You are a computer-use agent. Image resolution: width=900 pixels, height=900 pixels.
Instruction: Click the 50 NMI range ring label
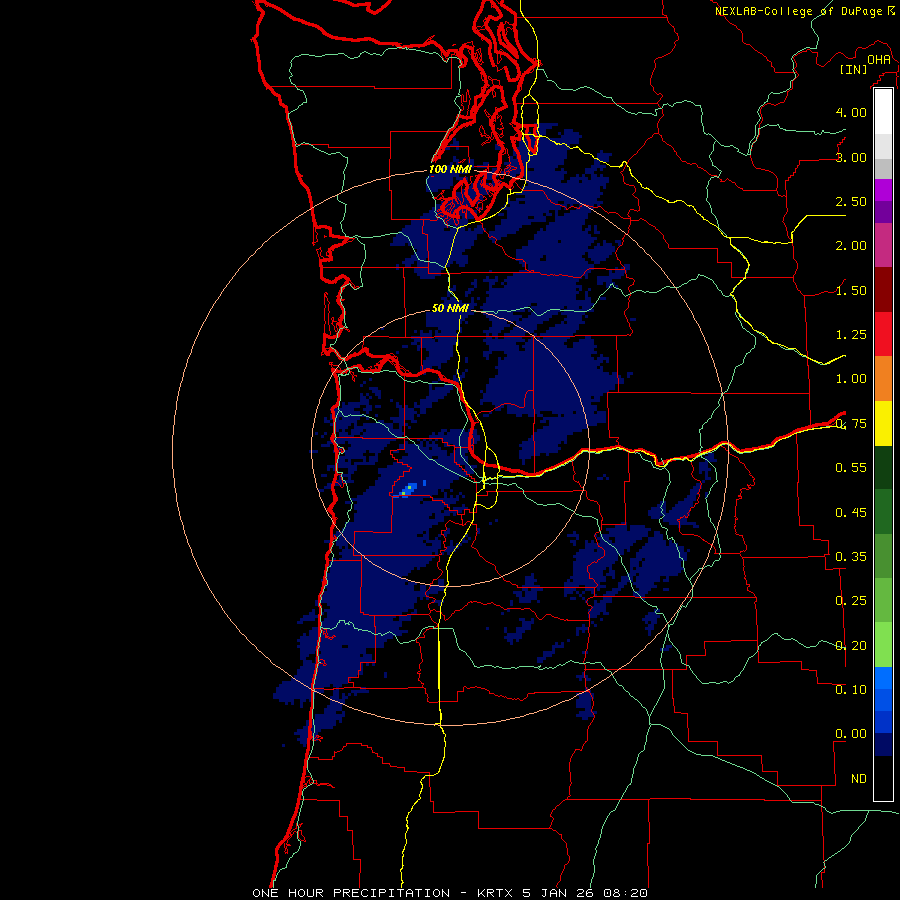pos(450,308)
